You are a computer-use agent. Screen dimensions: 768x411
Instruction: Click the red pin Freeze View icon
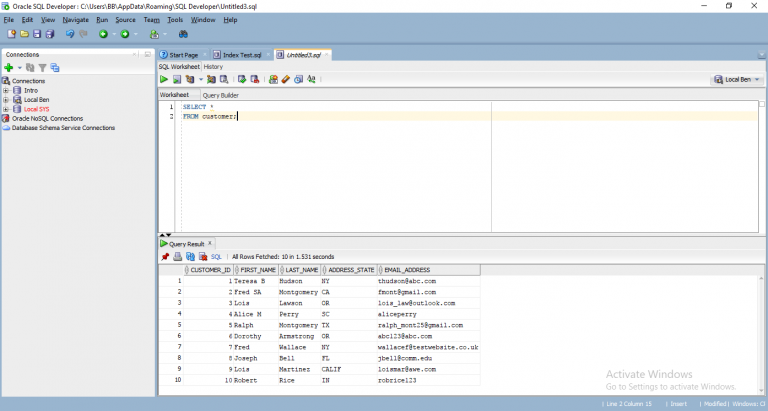(165, 257)
